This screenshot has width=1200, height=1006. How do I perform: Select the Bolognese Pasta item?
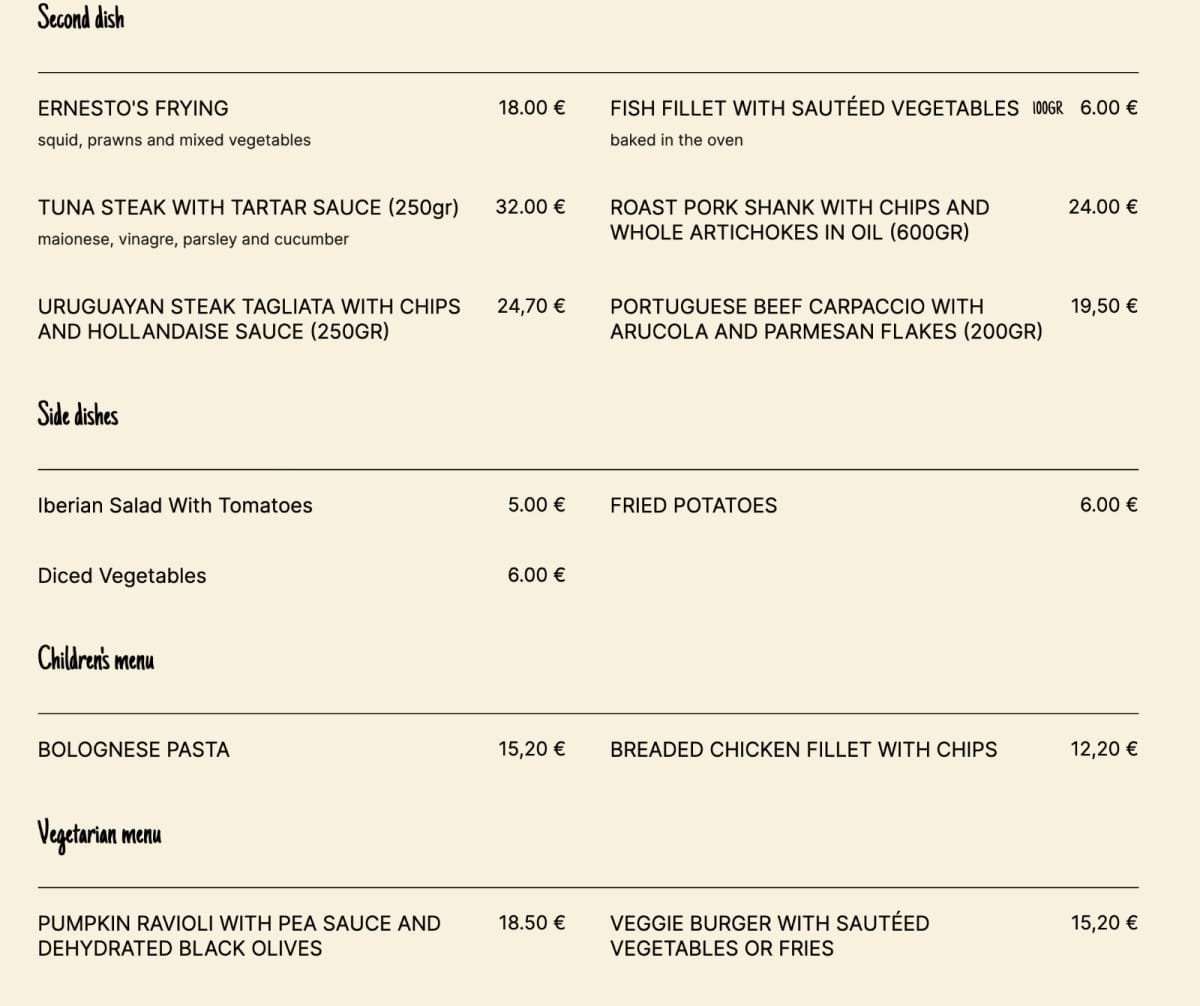click(134, 750)
